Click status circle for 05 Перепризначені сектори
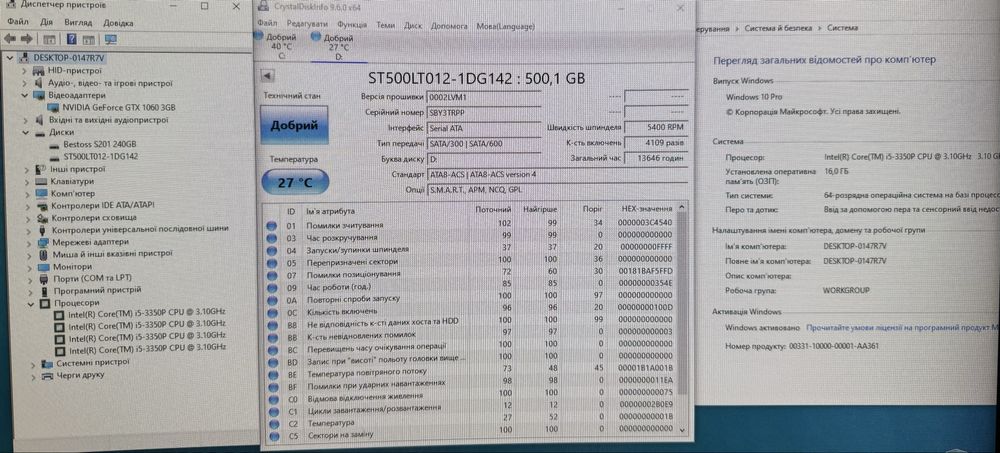 (272, 262)
